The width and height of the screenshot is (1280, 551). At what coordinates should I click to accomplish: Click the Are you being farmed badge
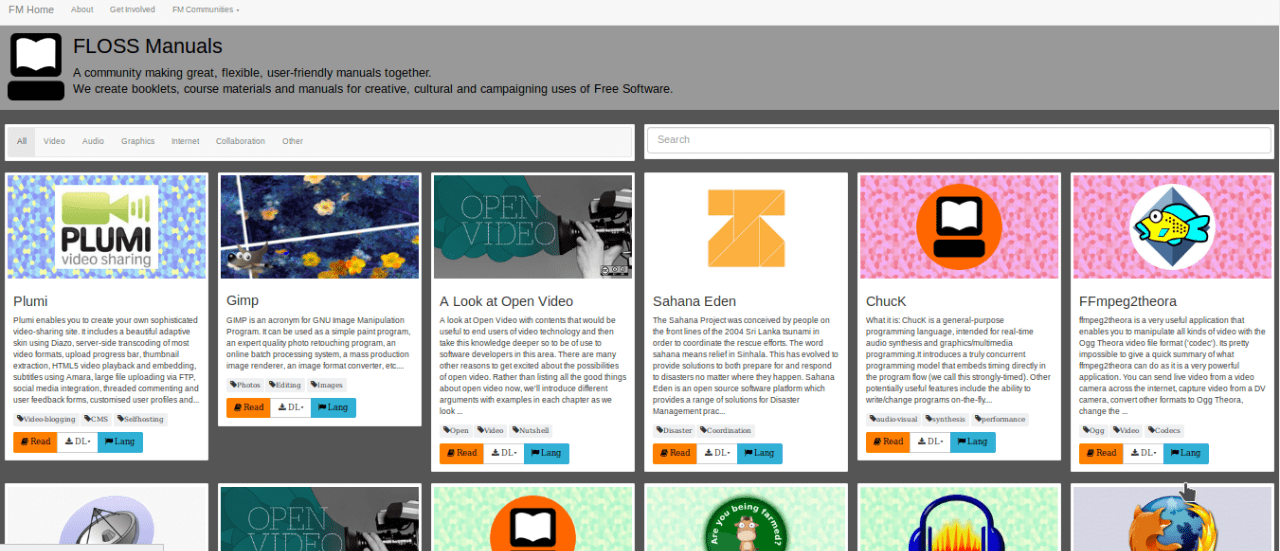click(746, 523)
